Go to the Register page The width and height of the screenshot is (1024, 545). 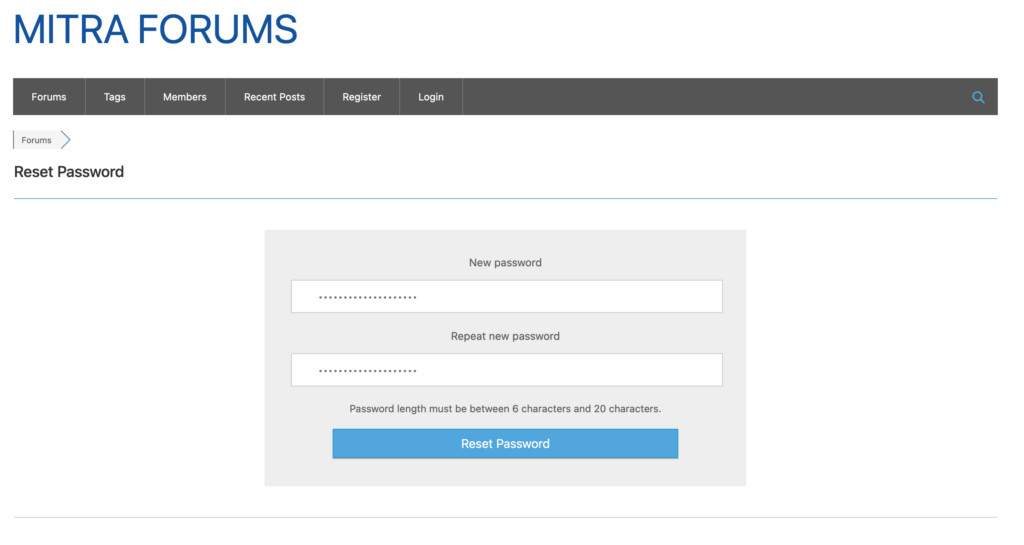(x=361, y=97)
